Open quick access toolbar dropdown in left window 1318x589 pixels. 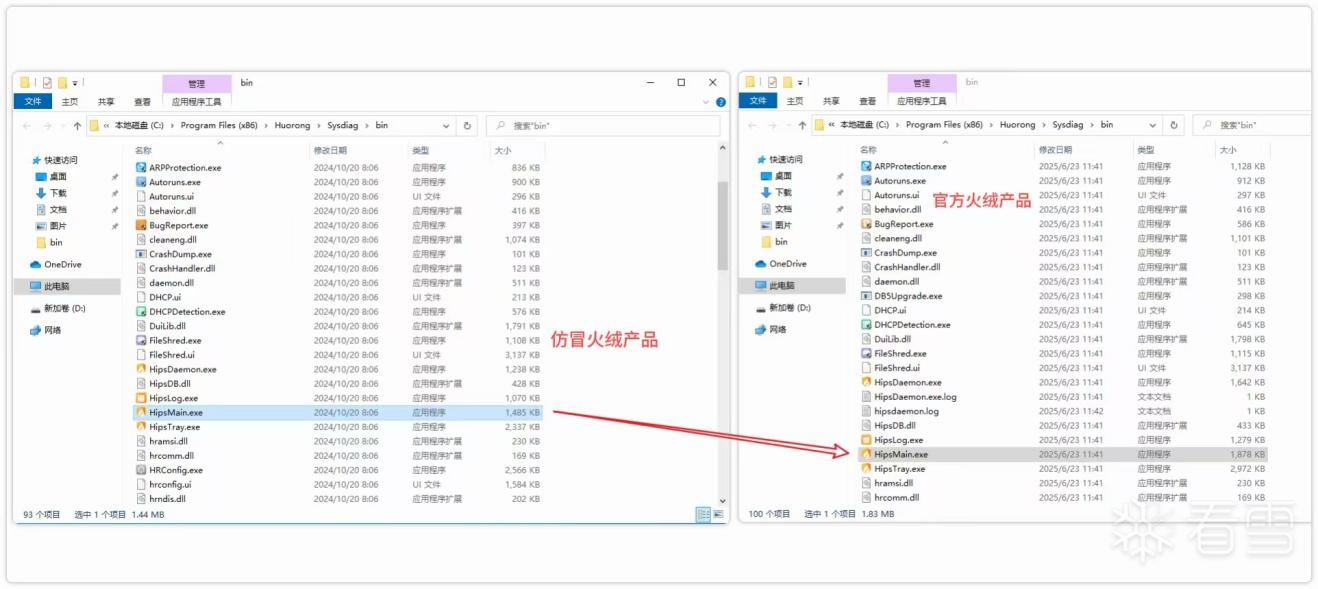point(75,83)
